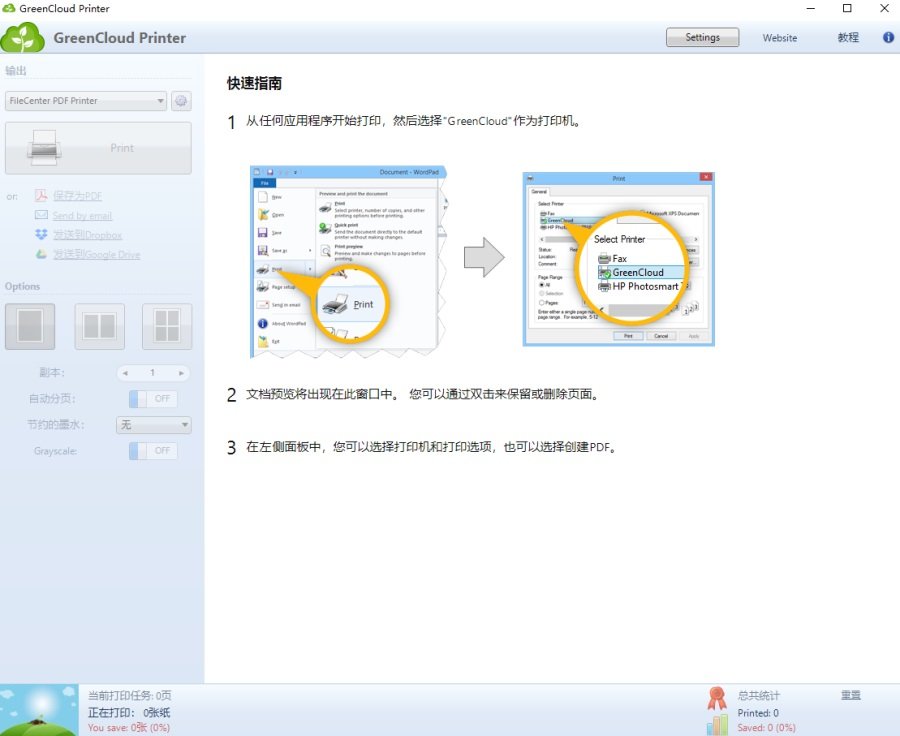Maximize the GreenCloud Printer window
This screenshot has width=900, height=736.
pos(847,8)
